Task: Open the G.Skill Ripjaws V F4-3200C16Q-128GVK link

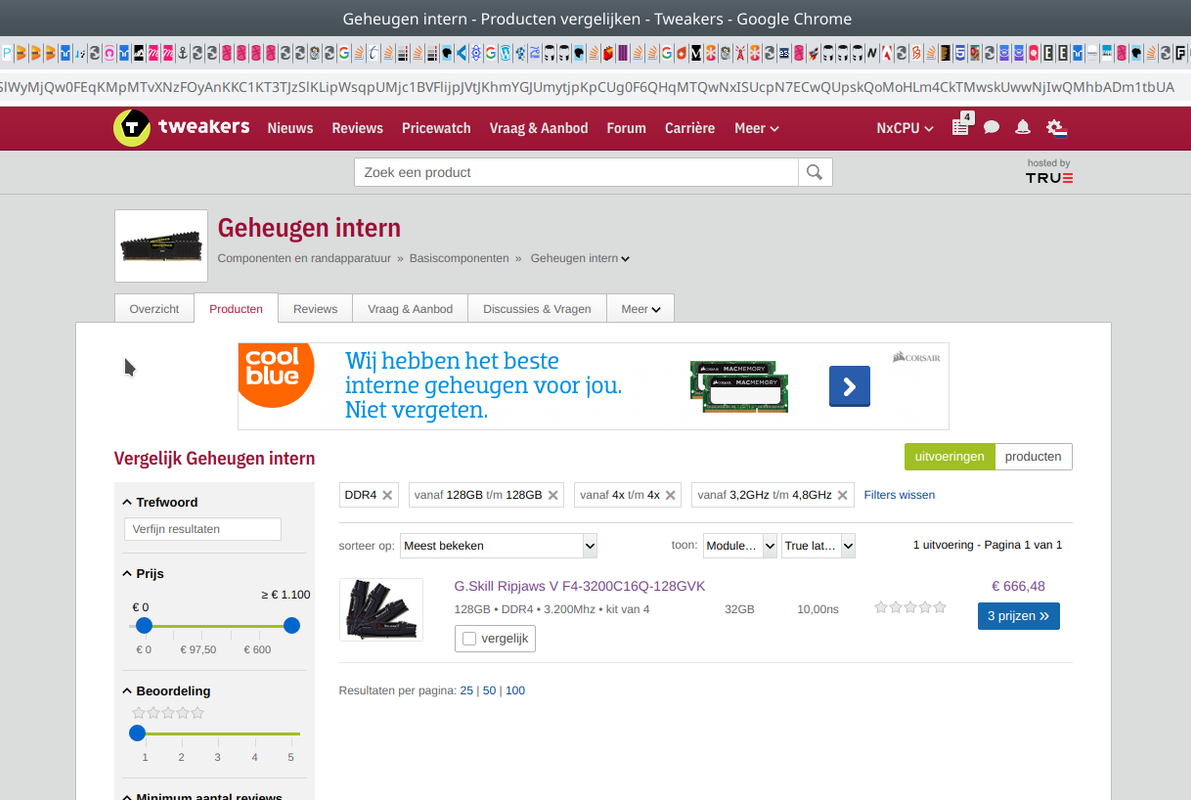Action: tap(580, 587)
